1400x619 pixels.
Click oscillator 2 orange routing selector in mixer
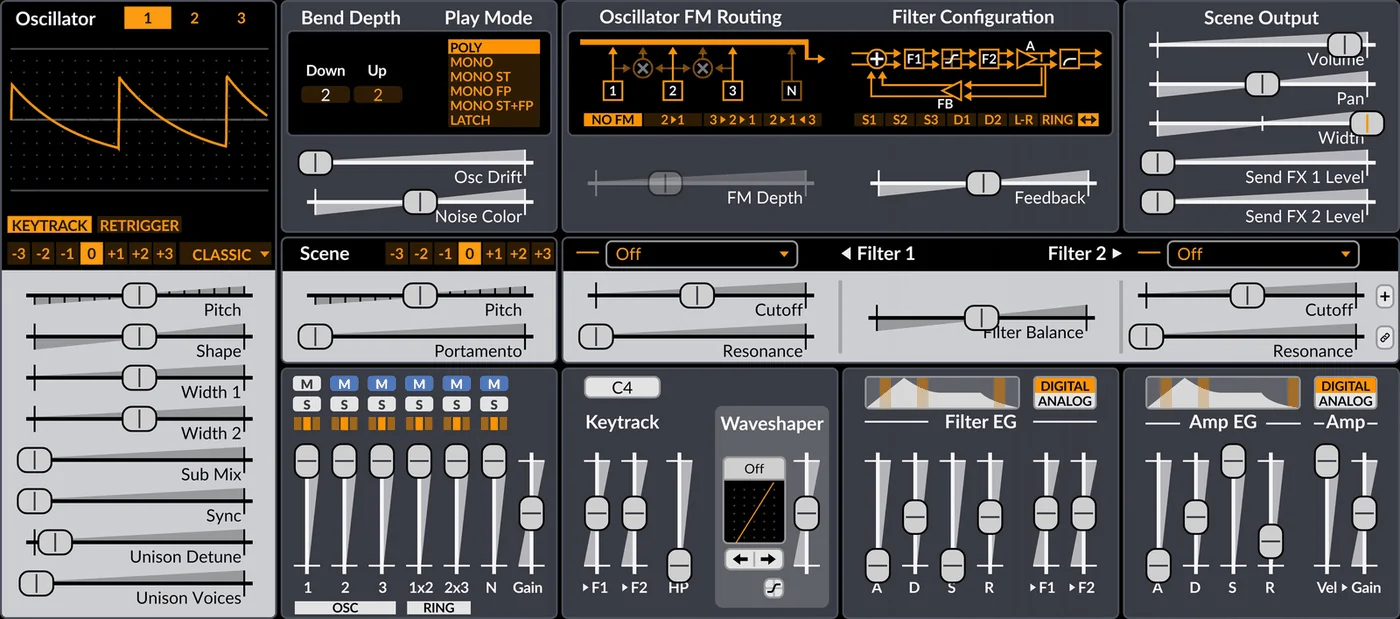tap(344, 424)
